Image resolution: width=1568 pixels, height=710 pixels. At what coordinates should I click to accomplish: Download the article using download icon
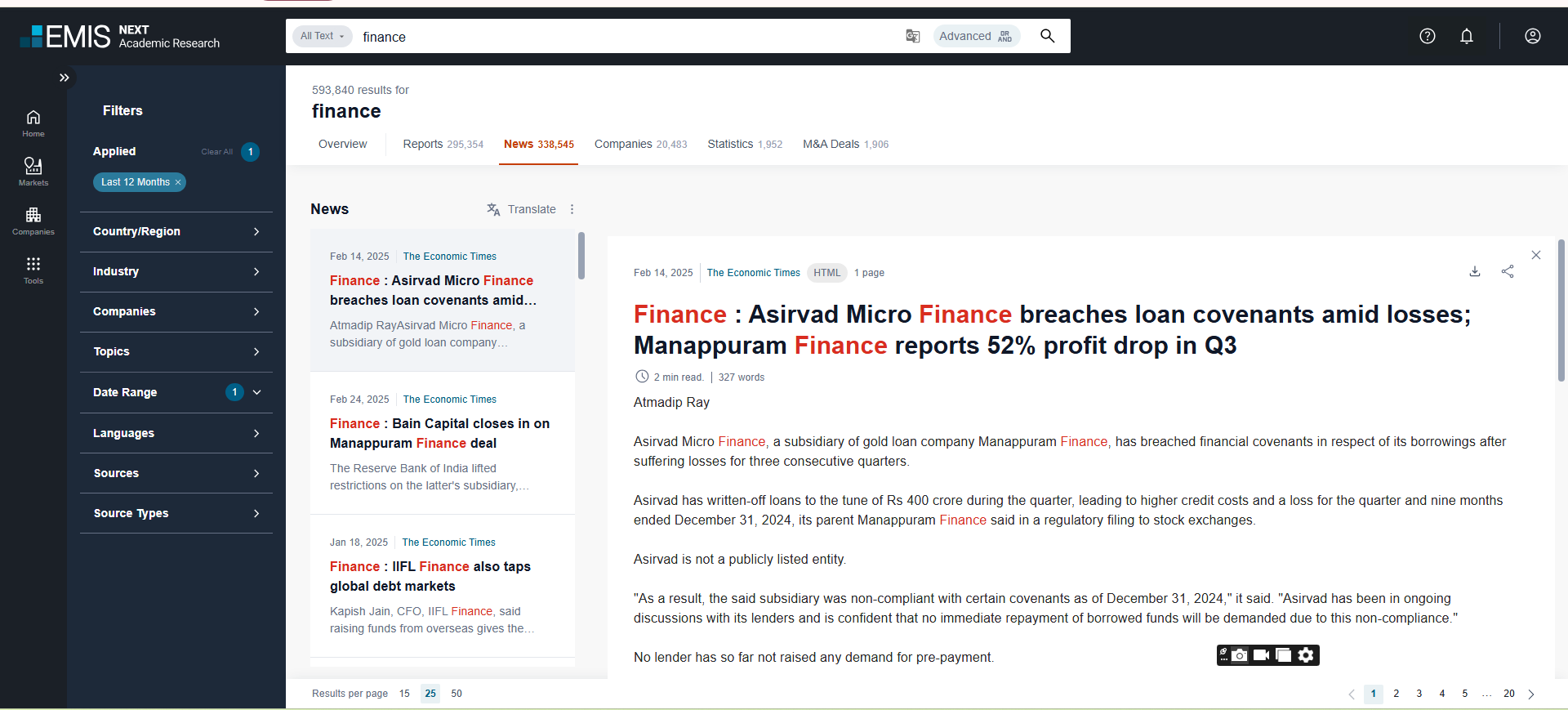tap(1475, 272)
